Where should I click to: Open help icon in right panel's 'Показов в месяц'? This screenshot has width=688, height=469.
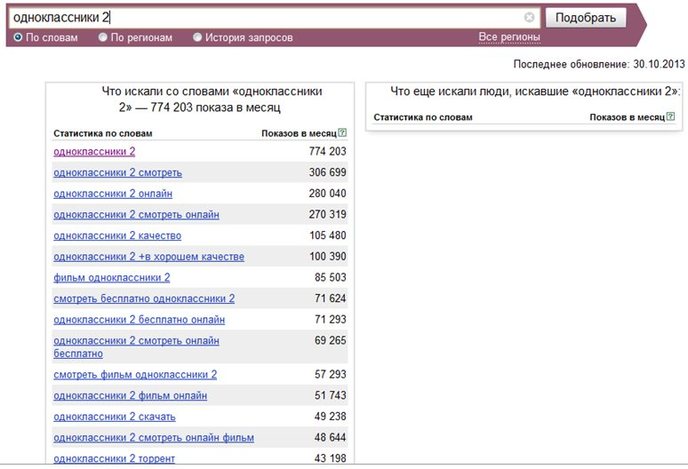tap(670, 116)
